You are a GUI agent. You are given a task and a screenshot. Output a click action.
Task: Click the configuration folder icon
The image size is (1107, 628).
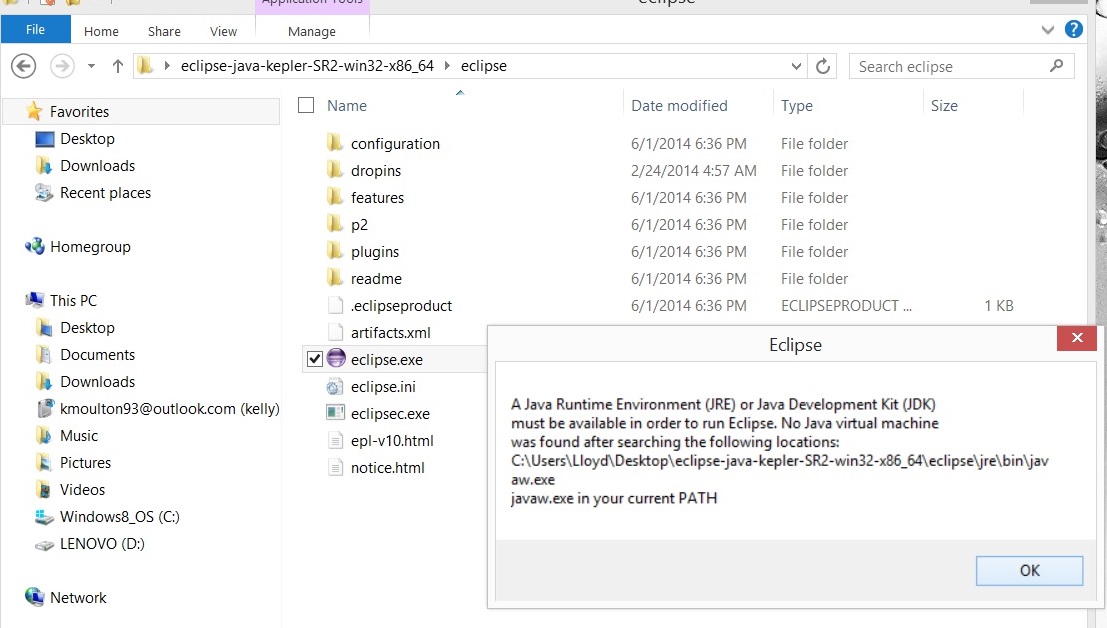335,143
